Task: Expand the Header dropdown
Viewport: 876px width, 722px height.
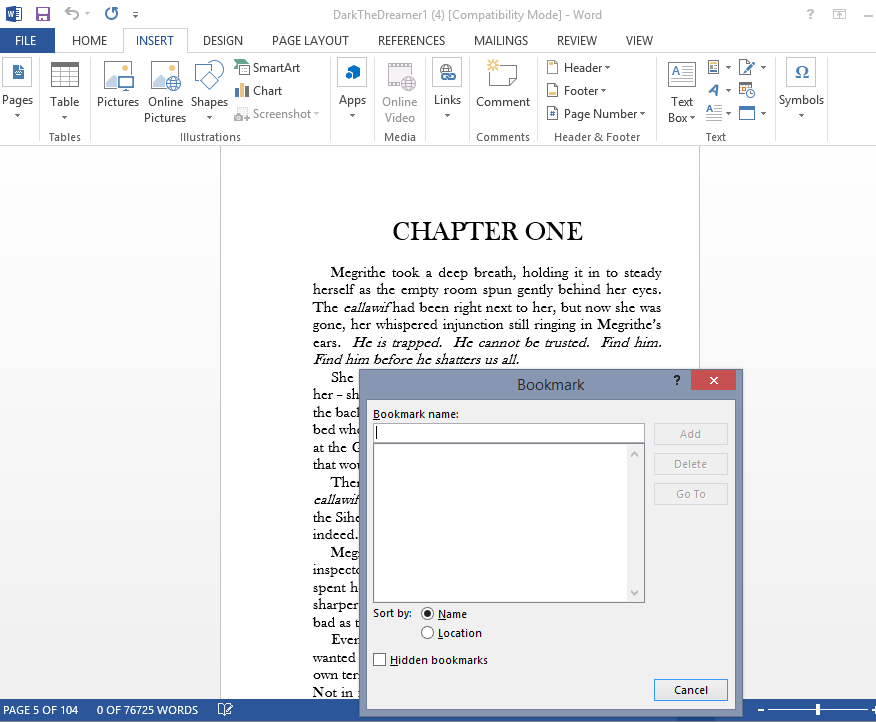Action: [x=580, y=68]
